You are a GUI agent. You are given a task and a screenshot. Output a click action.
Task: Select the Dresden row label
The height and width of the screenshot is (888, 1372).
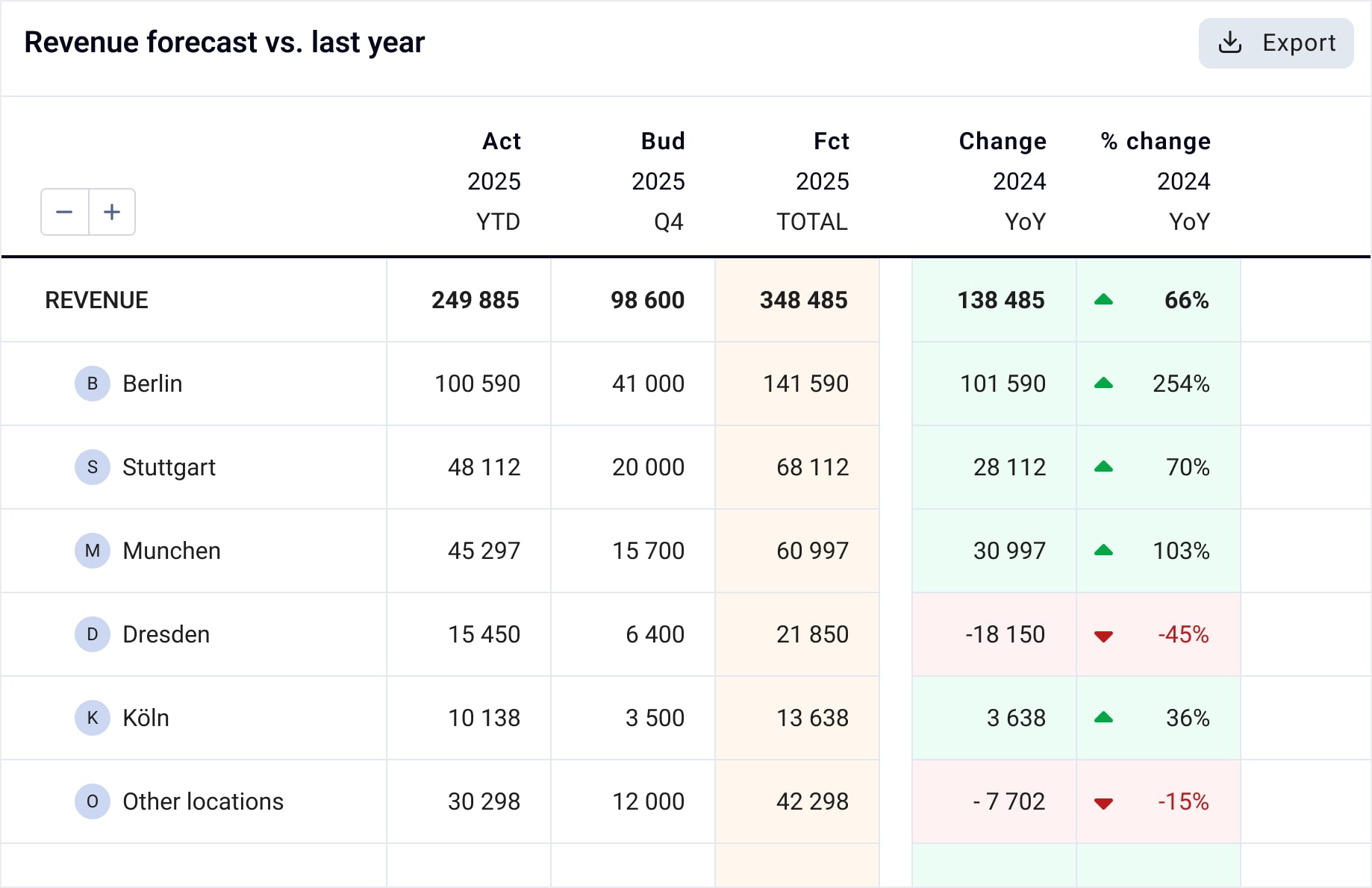pos(166,634)
